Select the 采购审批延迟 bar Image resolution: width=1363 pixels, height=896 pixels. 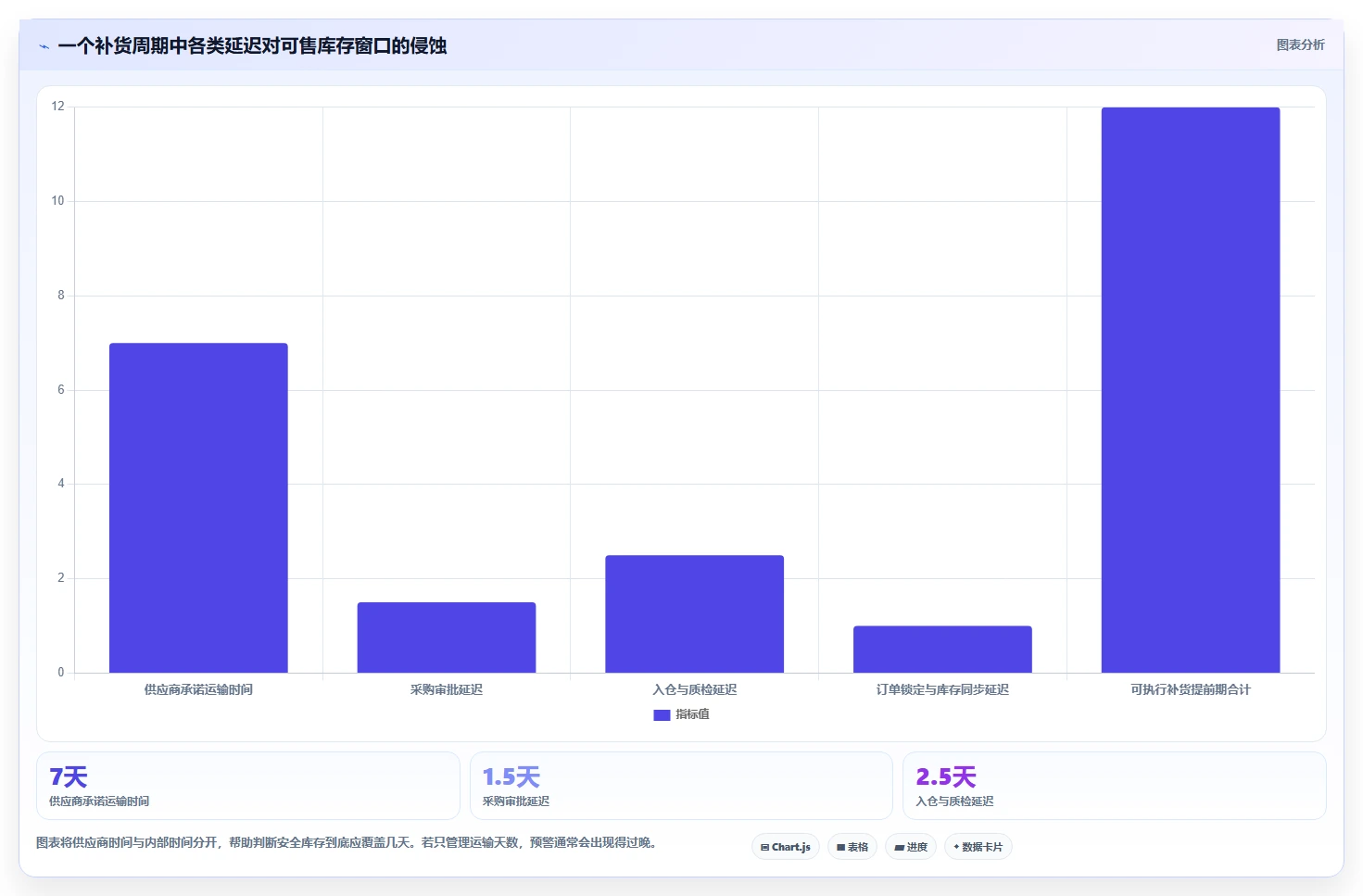[x=447, y=637]
